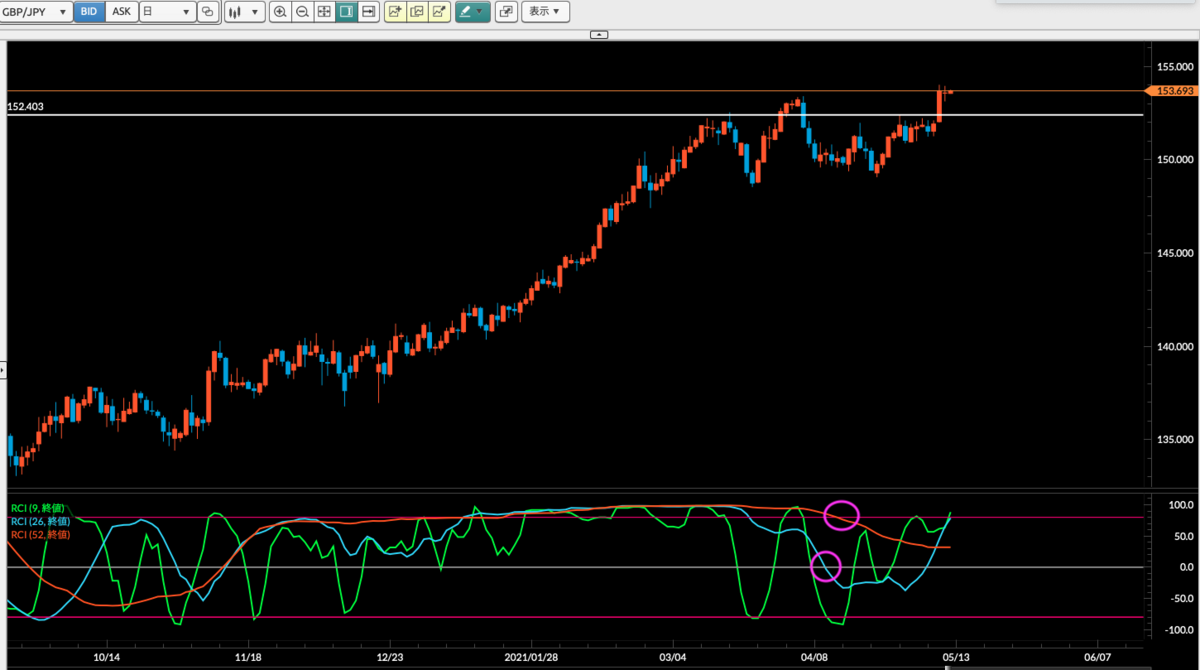Open the second yellow indicator settings icon

tap(417, 12)
